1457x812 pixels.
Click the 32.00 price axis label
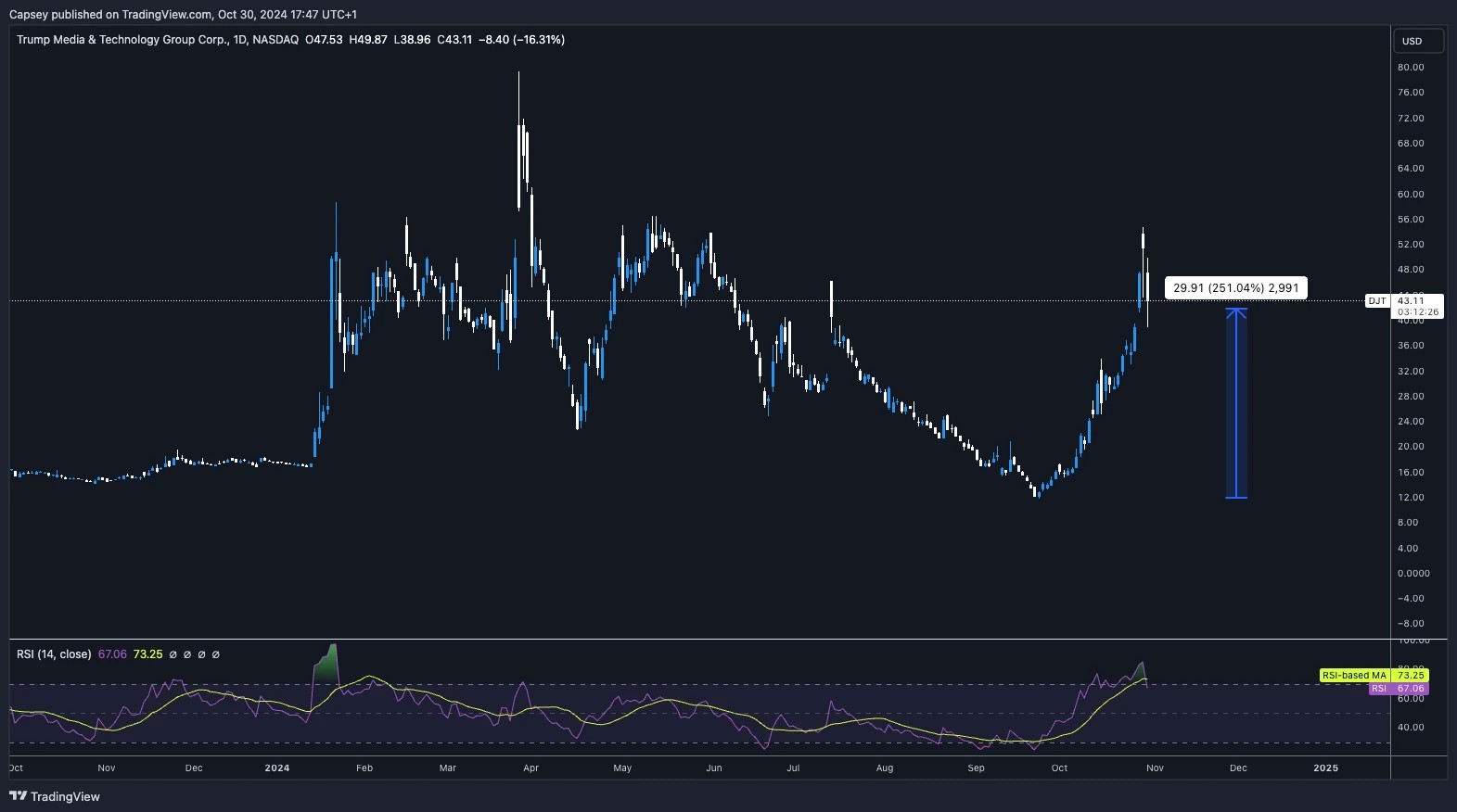(1411, 372)
